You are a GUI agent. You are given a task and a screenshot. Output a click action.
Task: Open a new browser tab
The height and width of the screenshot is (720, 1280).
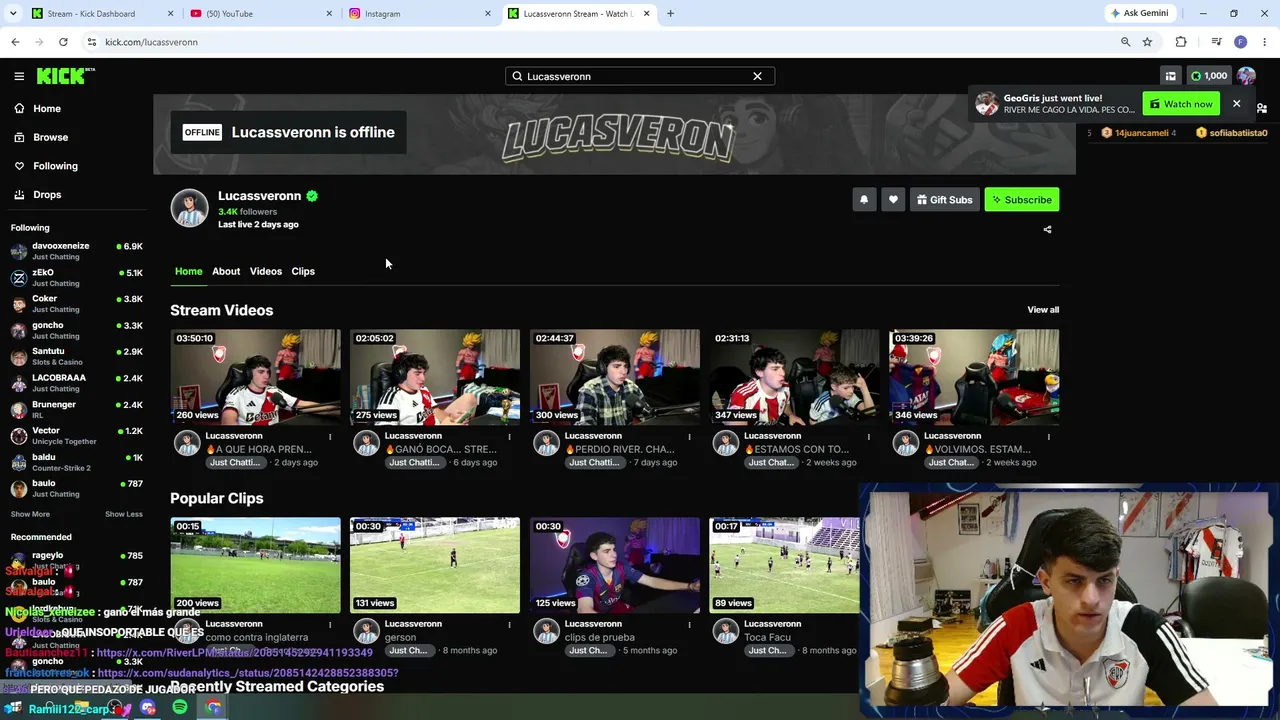tap(670, 14)
